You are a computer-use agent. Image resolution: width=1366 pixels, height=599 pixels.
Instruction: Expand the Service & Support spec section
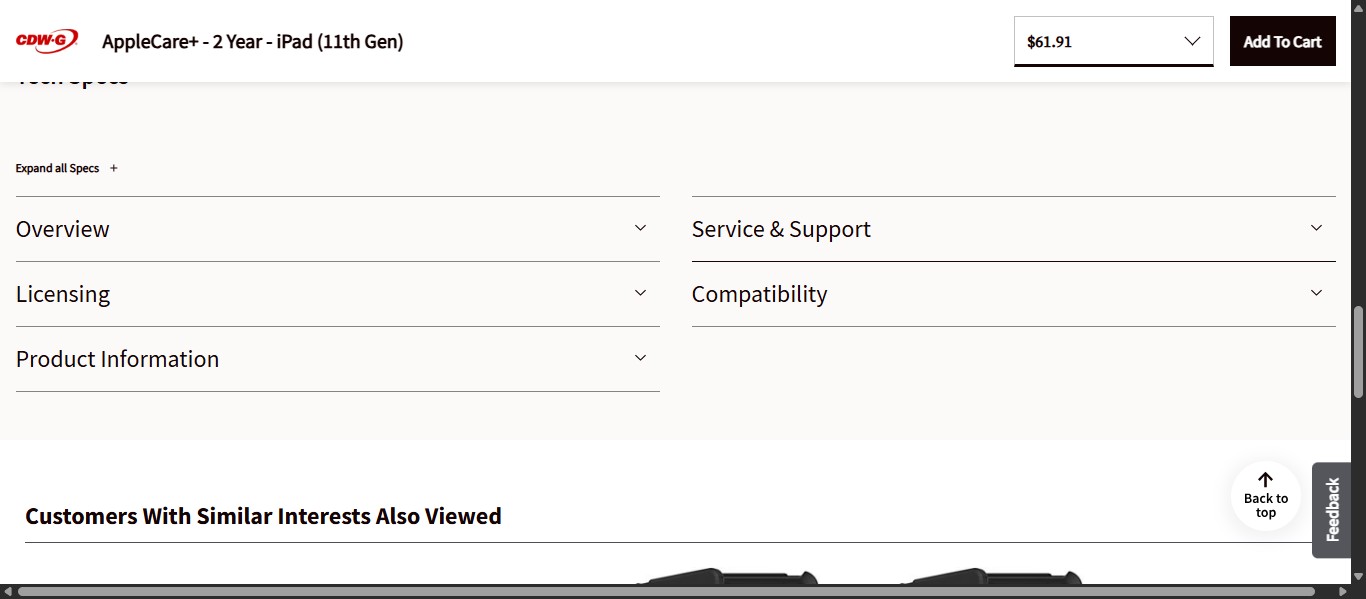[x=1316, y=228]
